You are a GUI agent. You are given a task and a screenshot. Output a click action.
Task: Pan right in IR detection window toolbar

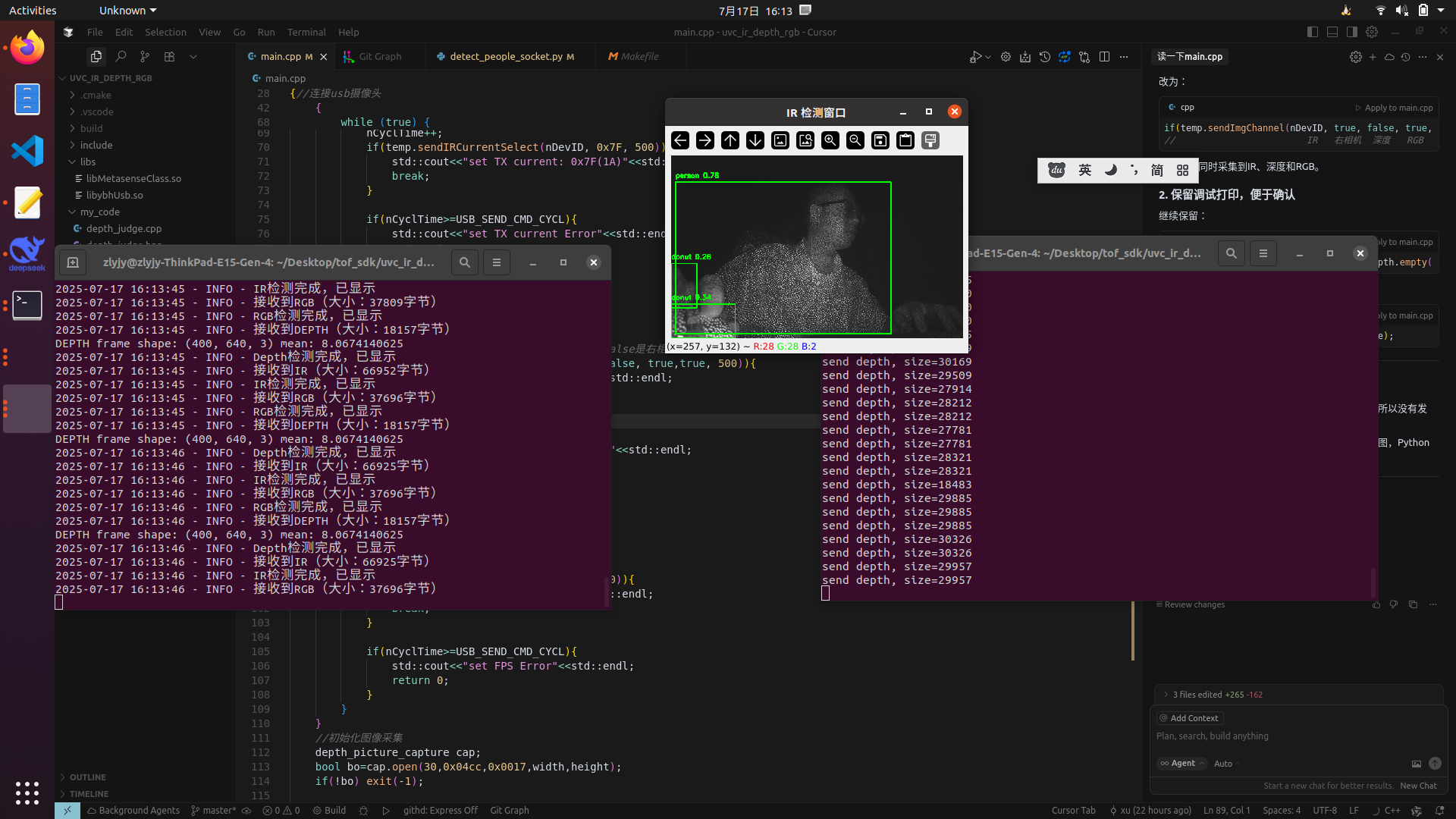[x=705, y=140]
